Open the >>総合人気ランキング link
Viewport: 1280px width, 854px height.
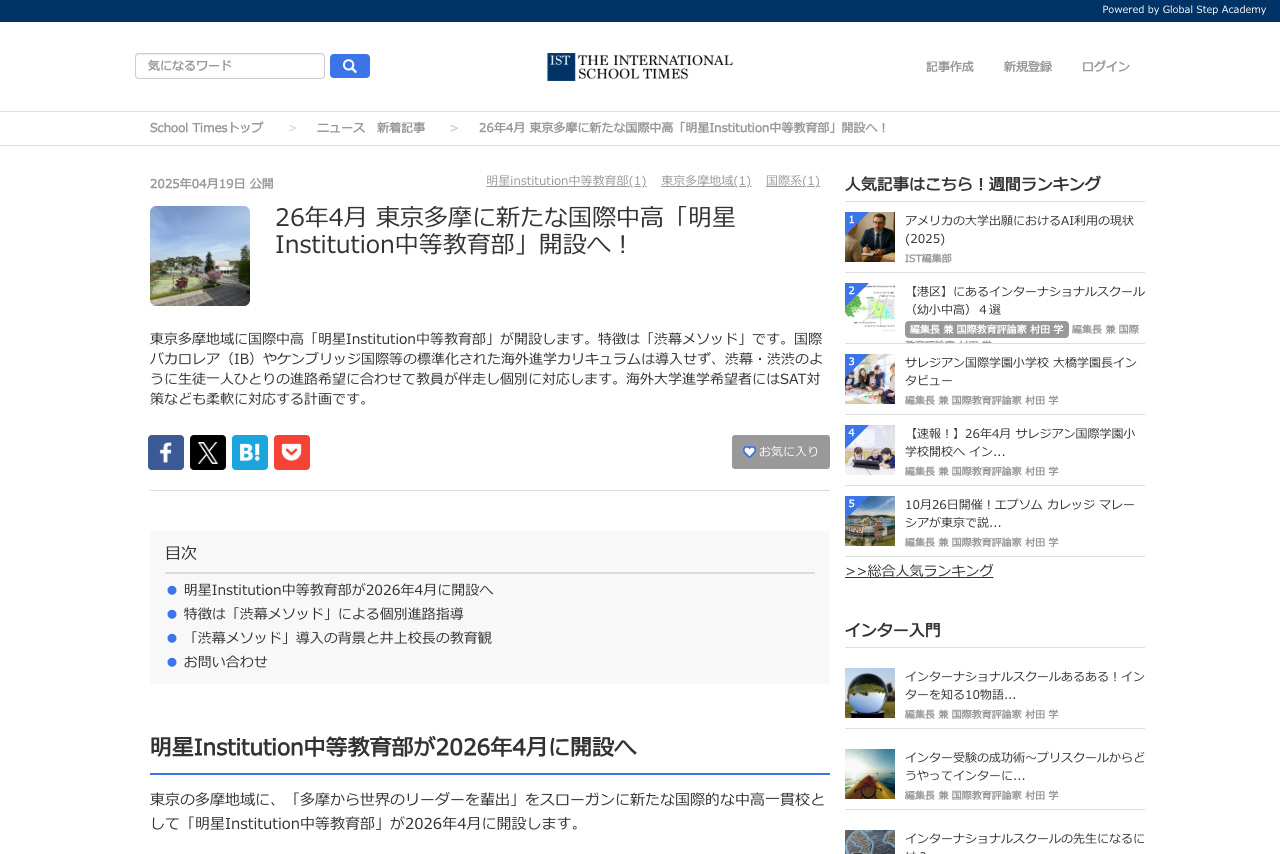tap(919, 571)
